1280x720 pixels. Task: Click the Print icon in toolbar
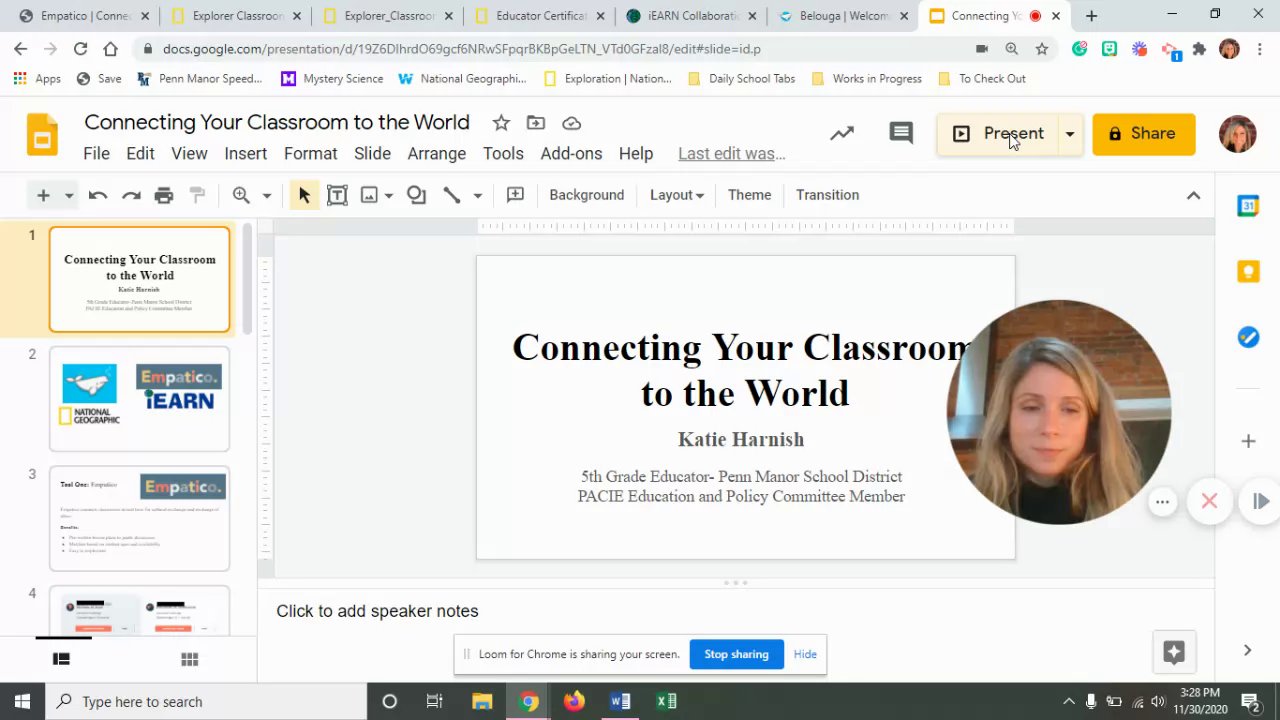164,195
